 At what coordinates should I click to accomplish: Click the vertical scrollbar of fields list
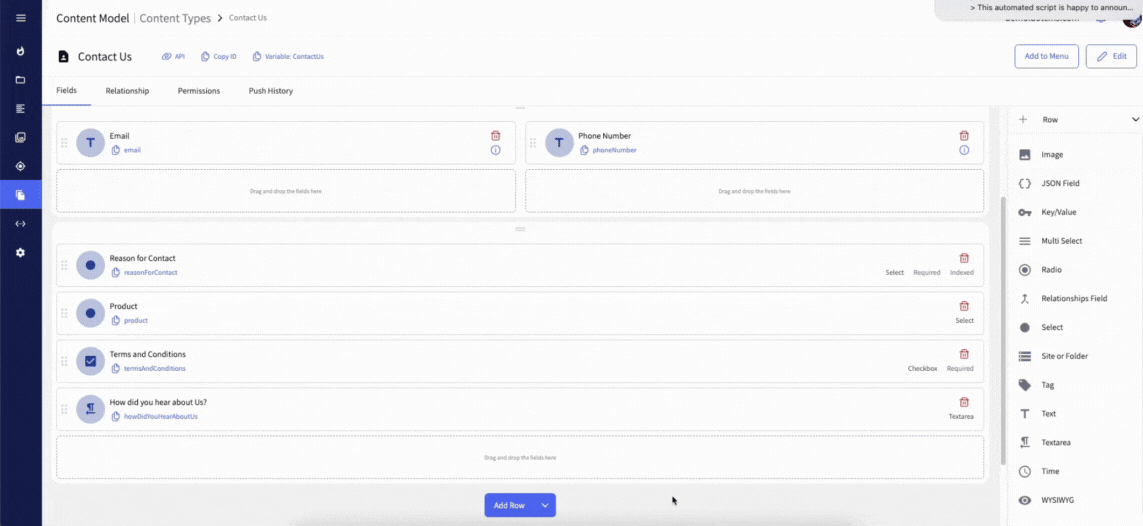pyautogui.click(x=1003, y=330)
